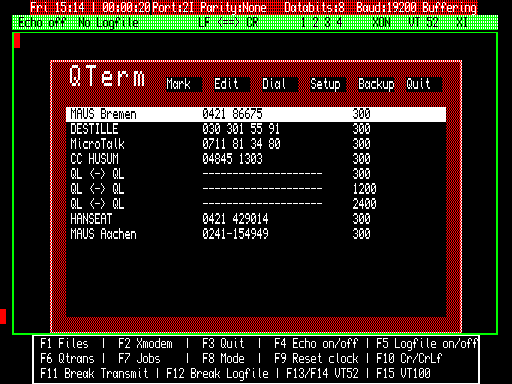Select the DESTILLE phonebook entry

256,129
